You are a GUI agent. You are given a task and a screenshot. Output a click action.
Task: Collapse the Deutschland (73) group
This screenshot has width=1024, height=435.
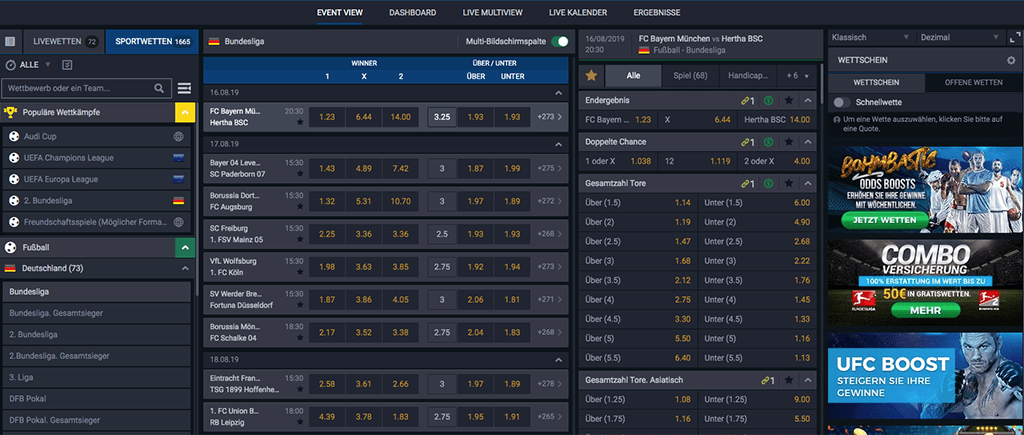pyautogui.click(x=185, y=268)
